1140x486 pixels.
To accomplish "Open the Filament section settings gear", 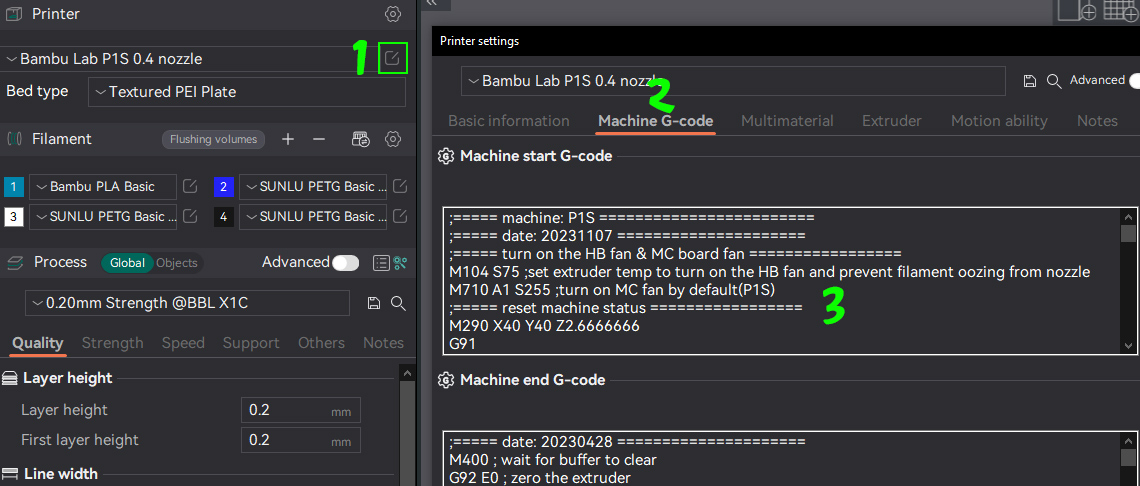I will [393, 139].
